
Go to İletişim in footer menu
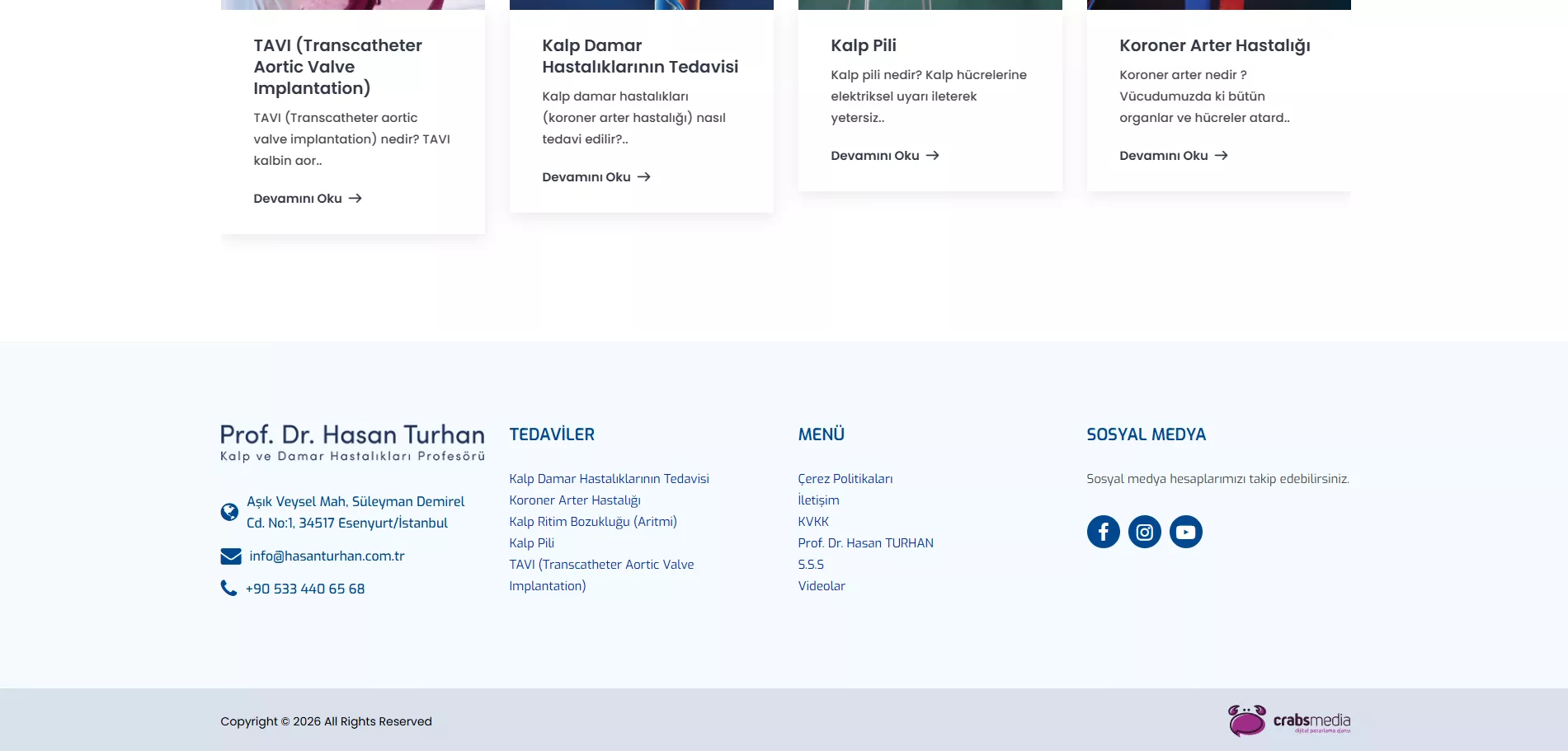(x=818, y=500)
